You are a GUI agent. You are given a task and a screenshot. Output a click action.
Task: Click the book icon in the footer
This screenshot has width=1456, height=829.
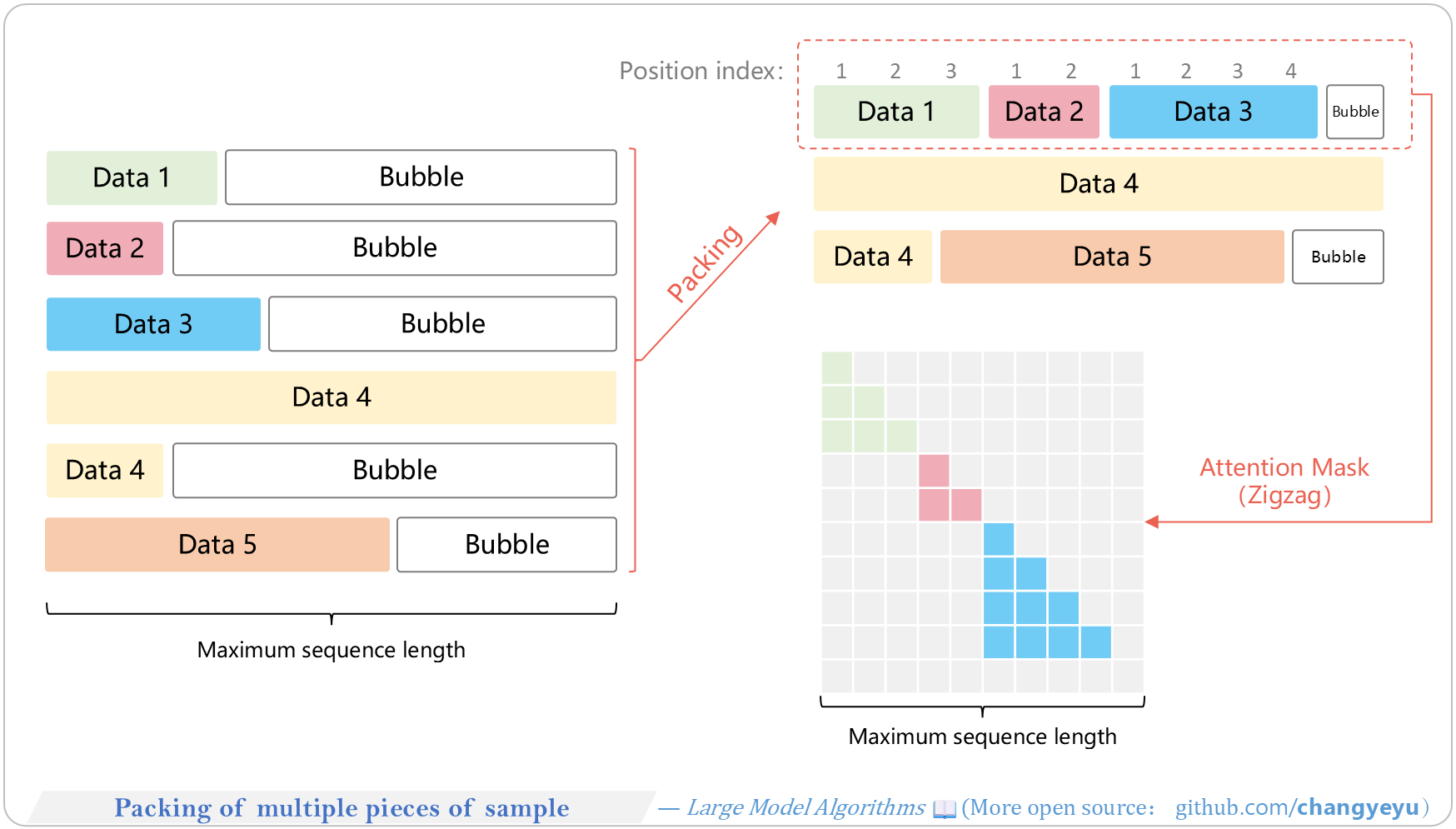[945, 809]
